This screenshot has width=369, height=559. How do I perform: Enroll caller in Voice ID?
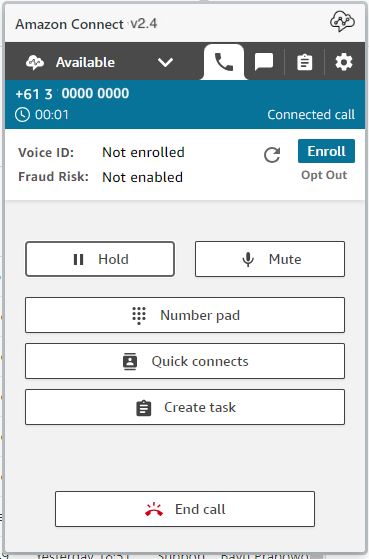[x=326, y=151]
